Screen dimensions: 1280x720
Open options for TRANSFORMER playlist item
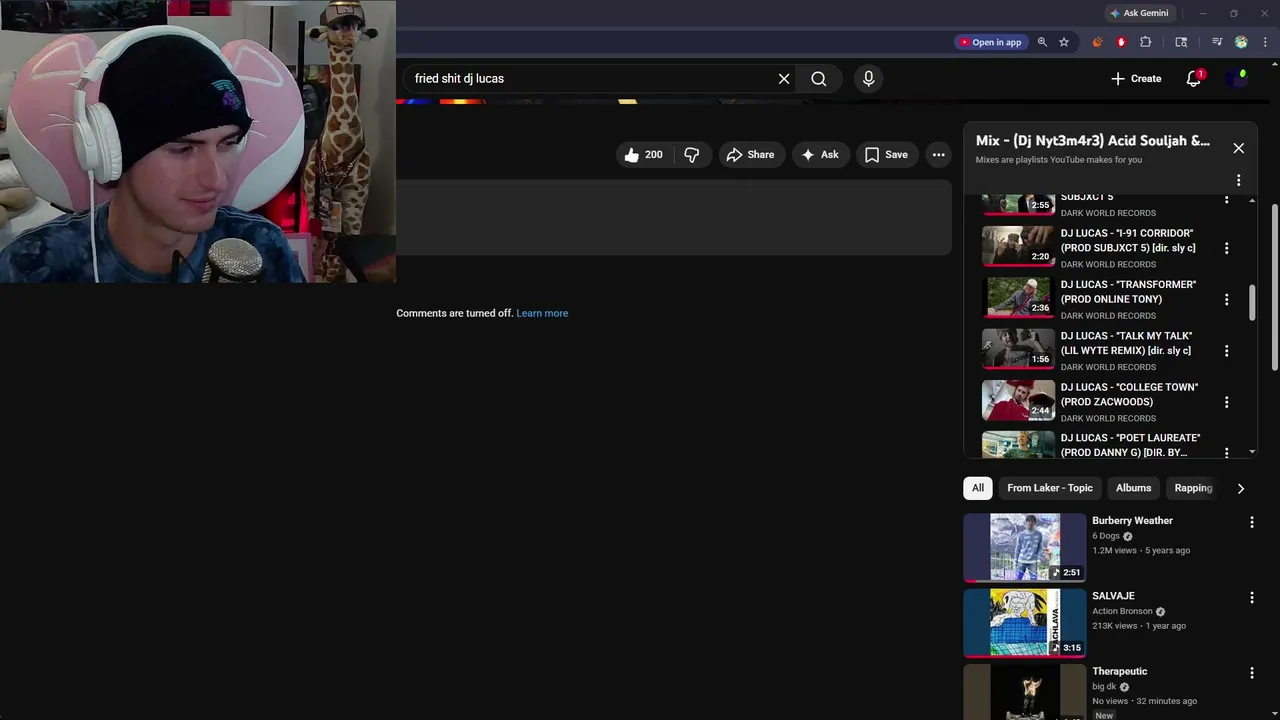[x=1226, y=299]
